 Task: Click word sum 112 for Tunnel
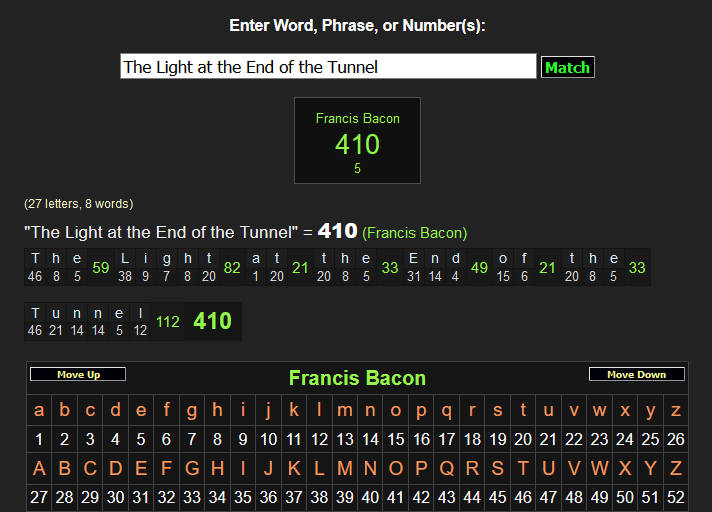tap(167, 321)
